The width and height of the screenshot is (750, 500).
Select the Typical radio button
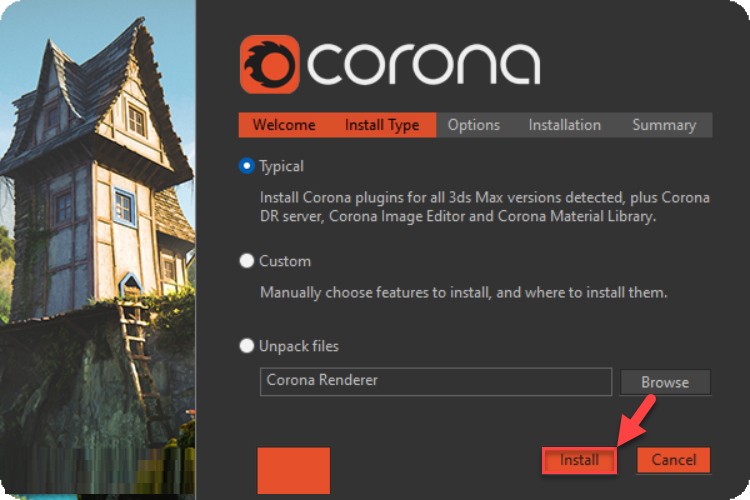coord(247,167)
